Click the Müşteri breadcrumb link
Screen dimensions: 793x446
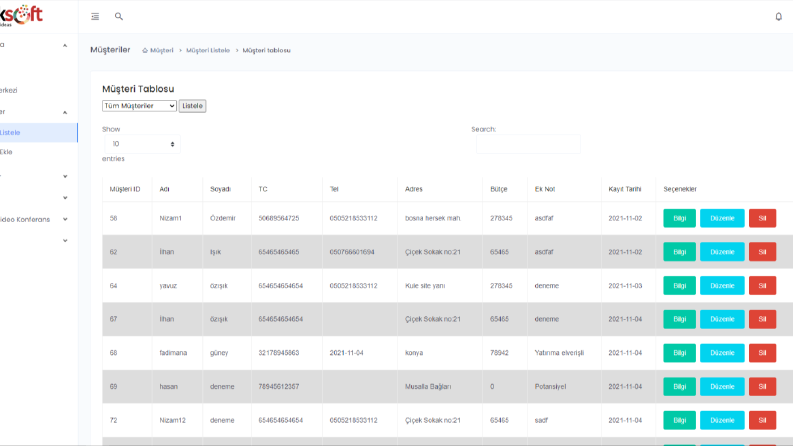(x=161, y=51)
